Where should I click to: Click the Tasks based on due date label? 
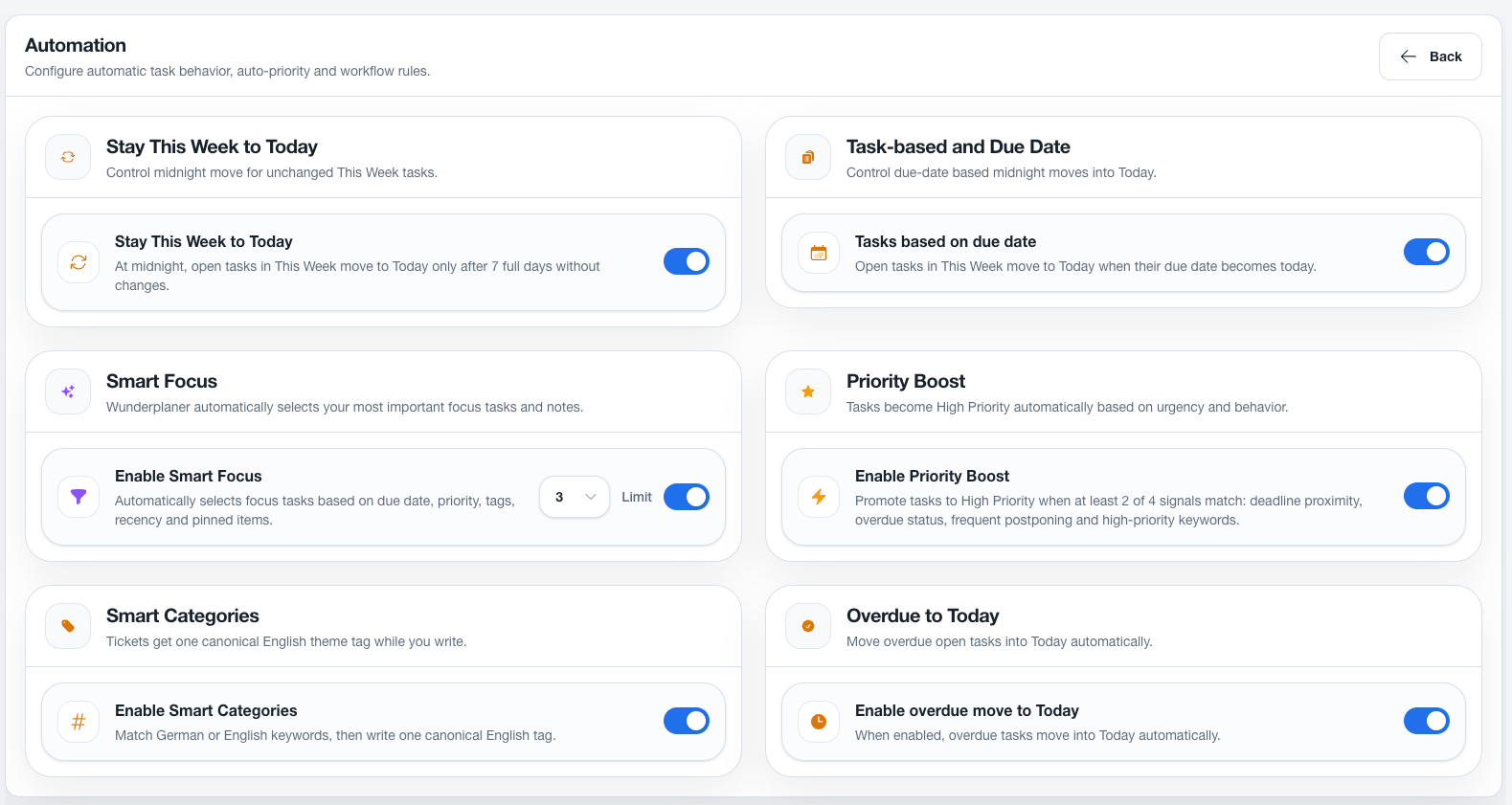coord(945,241)
